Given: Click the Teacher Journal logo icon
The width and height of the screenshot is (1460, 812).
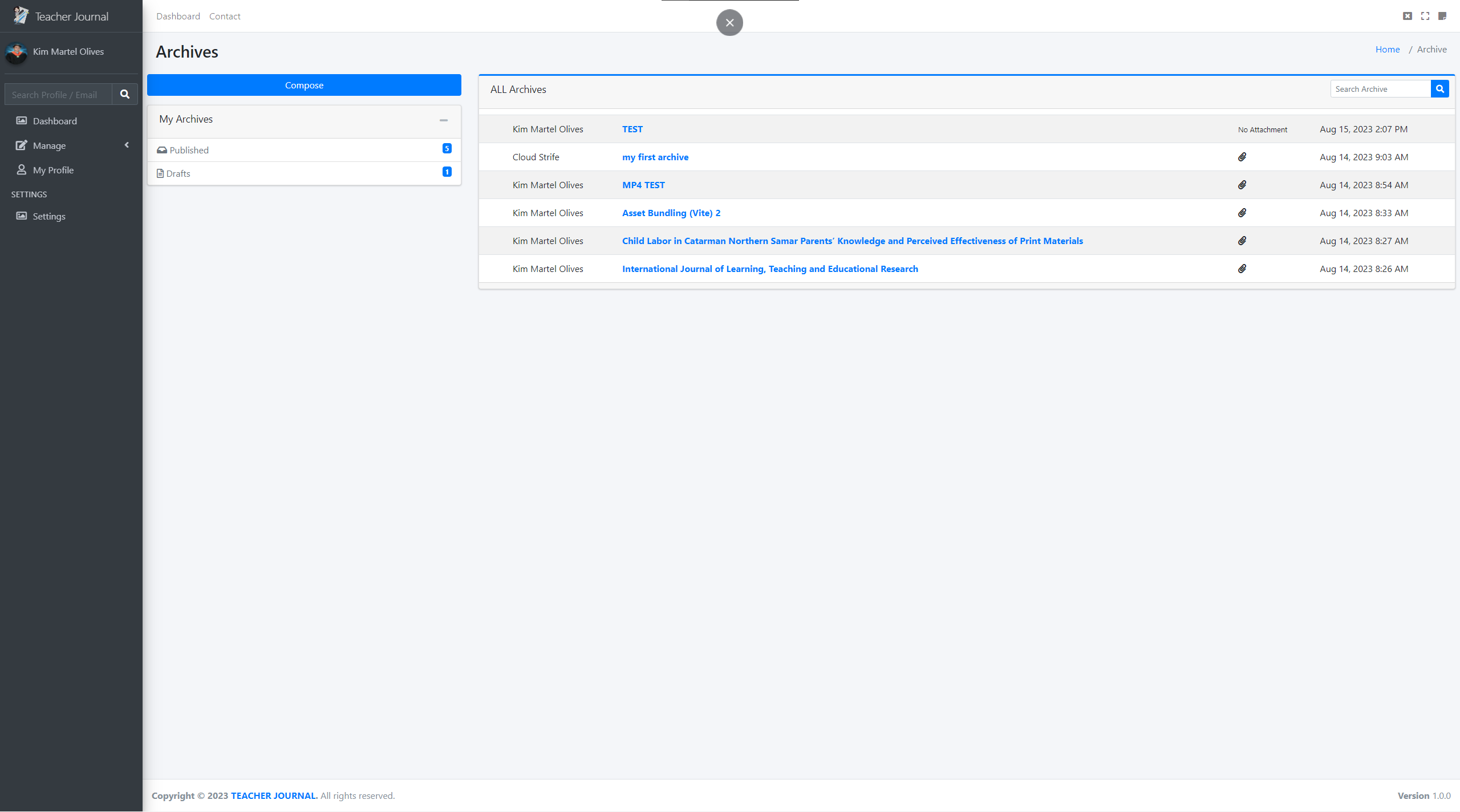Looking at the screenshot, I should (21, 15).
